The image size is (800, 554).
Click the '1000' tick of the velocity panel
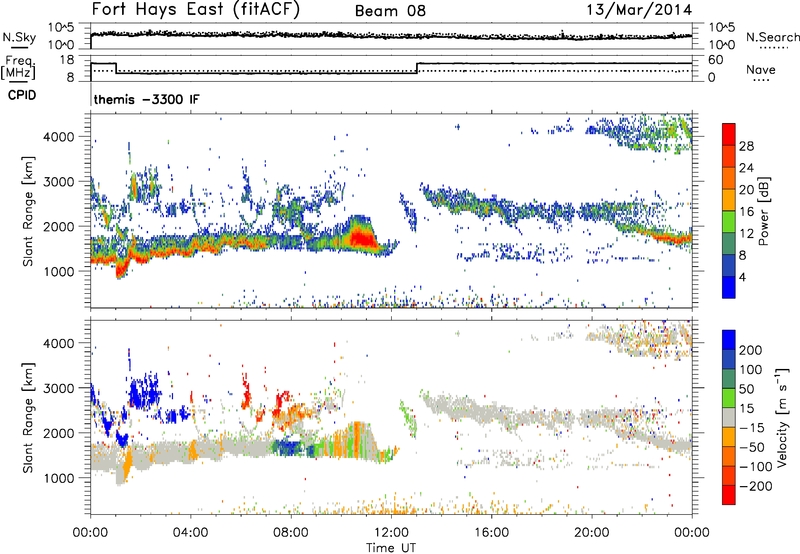(58, 478)
